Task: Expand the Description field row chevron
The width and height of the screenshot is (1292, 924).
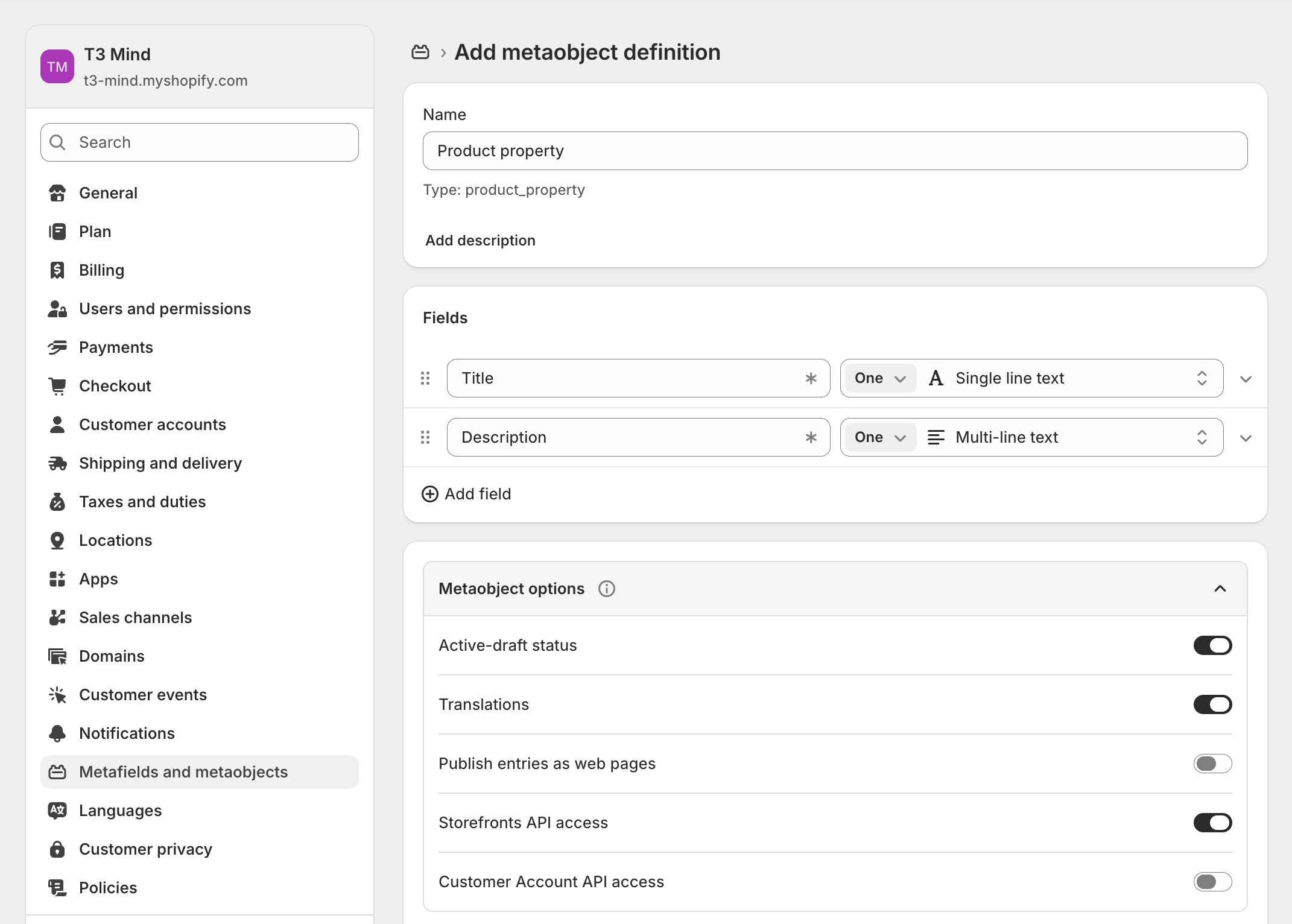Action: coord(1246,438)
